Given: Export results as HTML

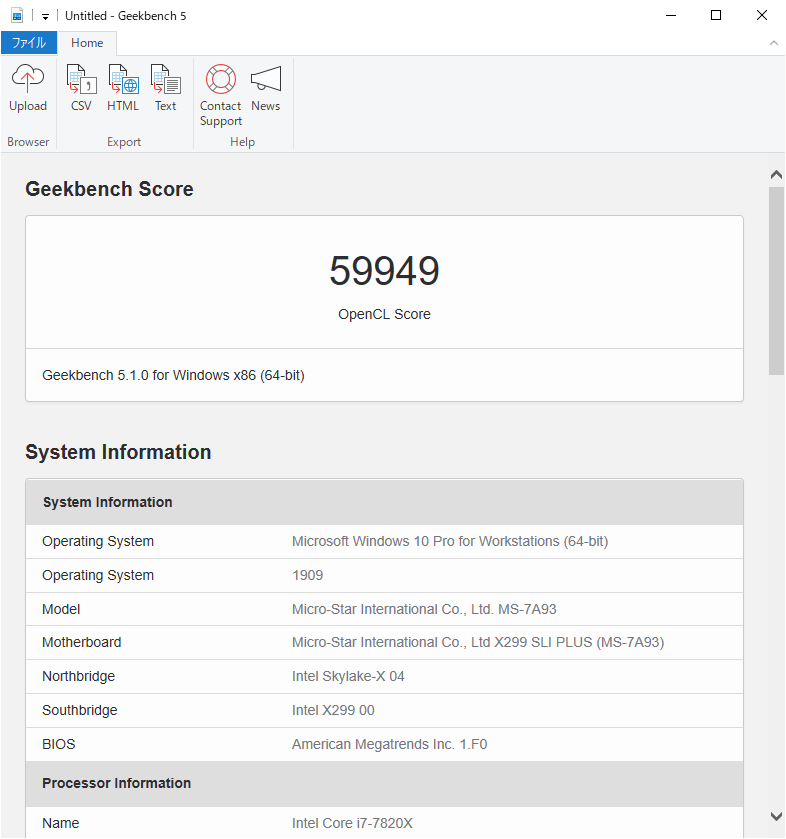Looking at the screenshot, I should (x=123, y=87).
